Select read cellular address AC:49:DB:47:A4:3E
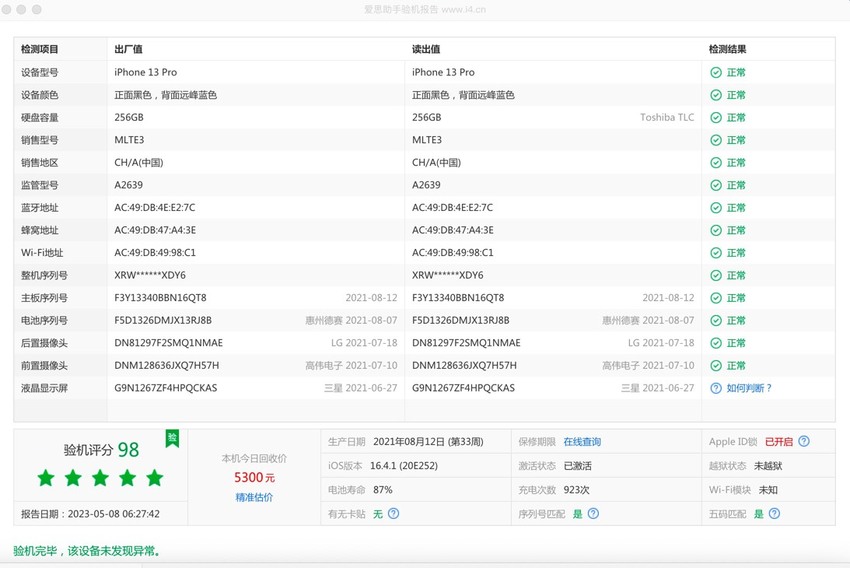The image size is (850, 568). (453, 230)
